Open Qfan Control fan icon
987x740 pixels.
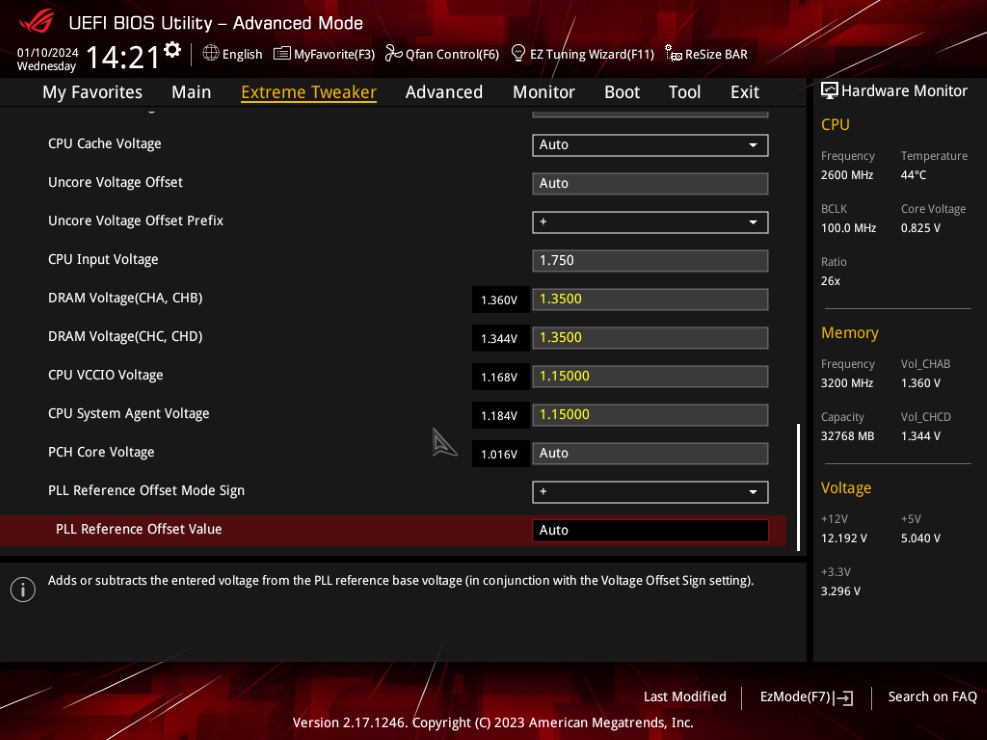pyautogui.click(x=393, y=53)
